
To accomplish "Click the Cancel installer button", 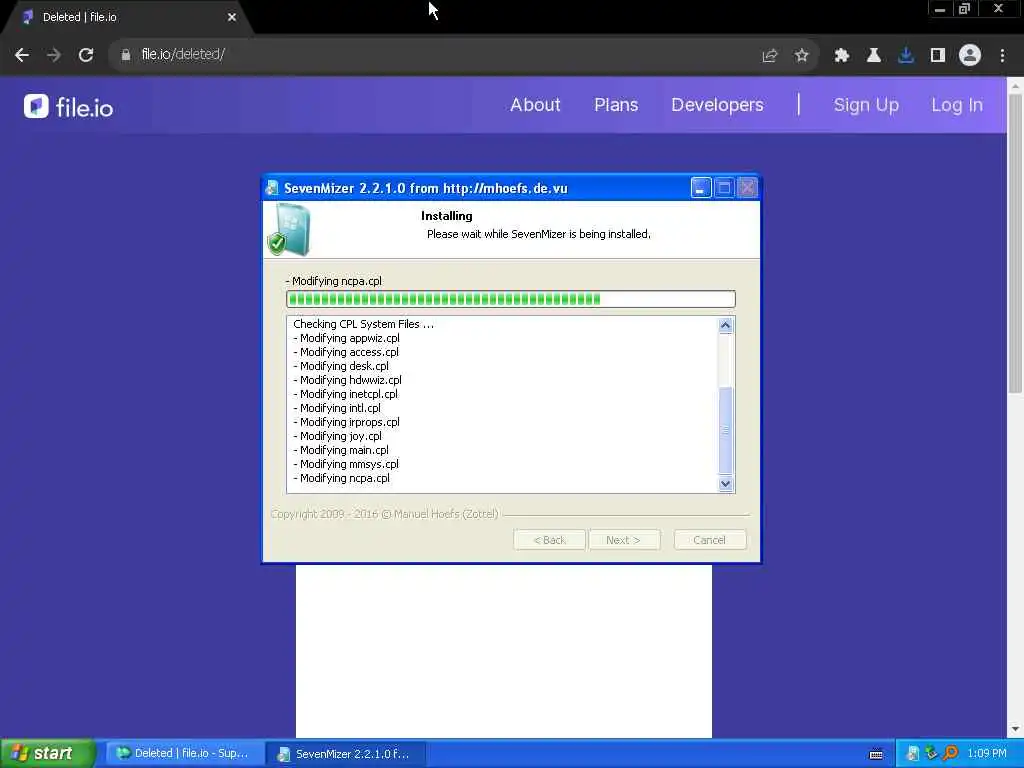I will pyautogui.click(x=709, y=540).
